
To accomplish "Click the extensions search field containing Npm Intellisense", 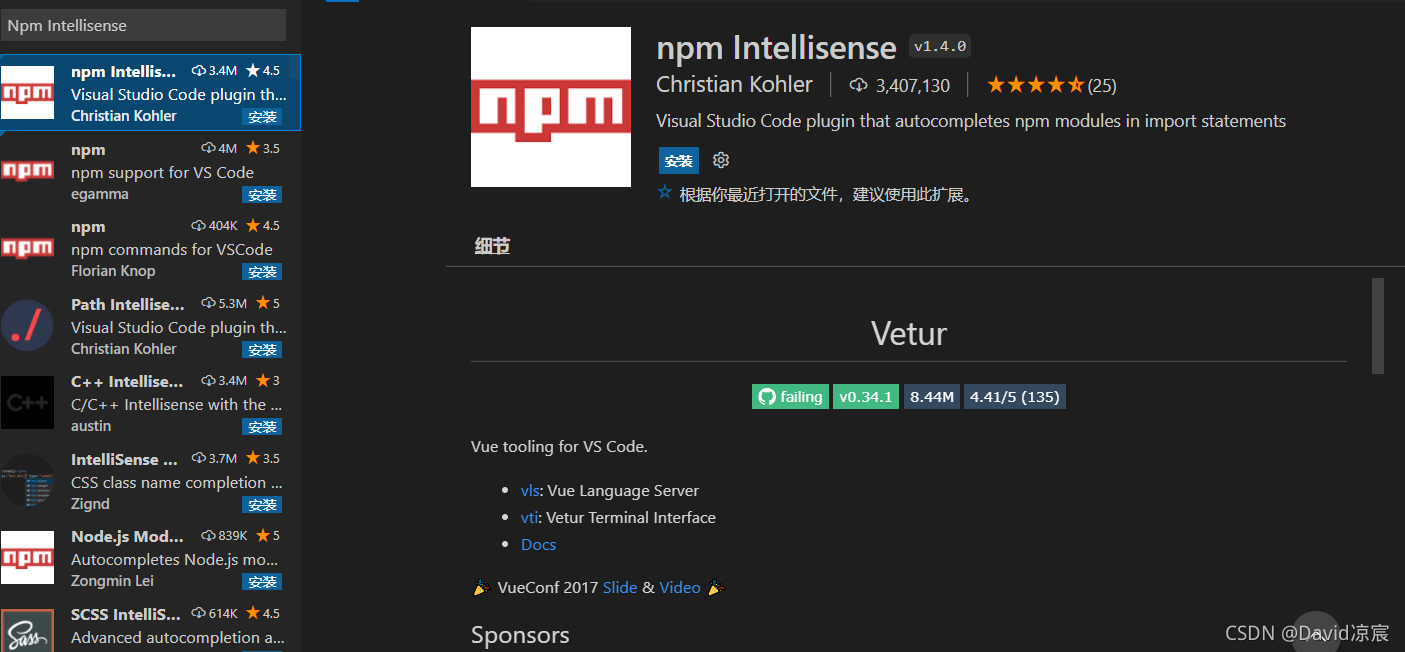I will pyautogui.click(x=144, y=25).
